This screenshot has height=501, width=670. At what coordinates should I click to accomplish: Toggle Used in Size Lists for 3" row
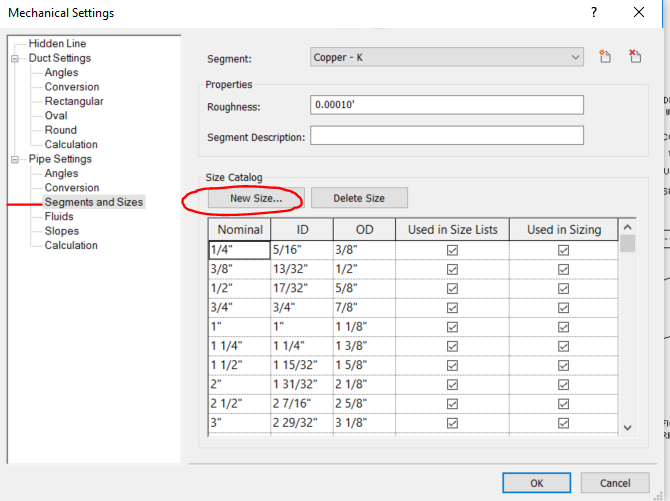click(452, 423)
